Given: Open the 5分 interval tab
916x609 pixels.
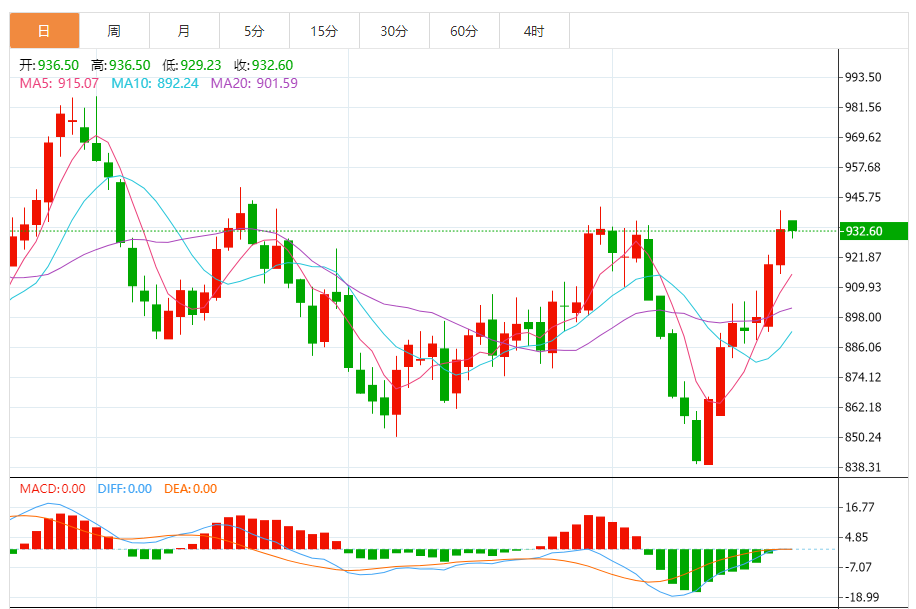Looking at the screenshot, I should (x=255, y=31).
